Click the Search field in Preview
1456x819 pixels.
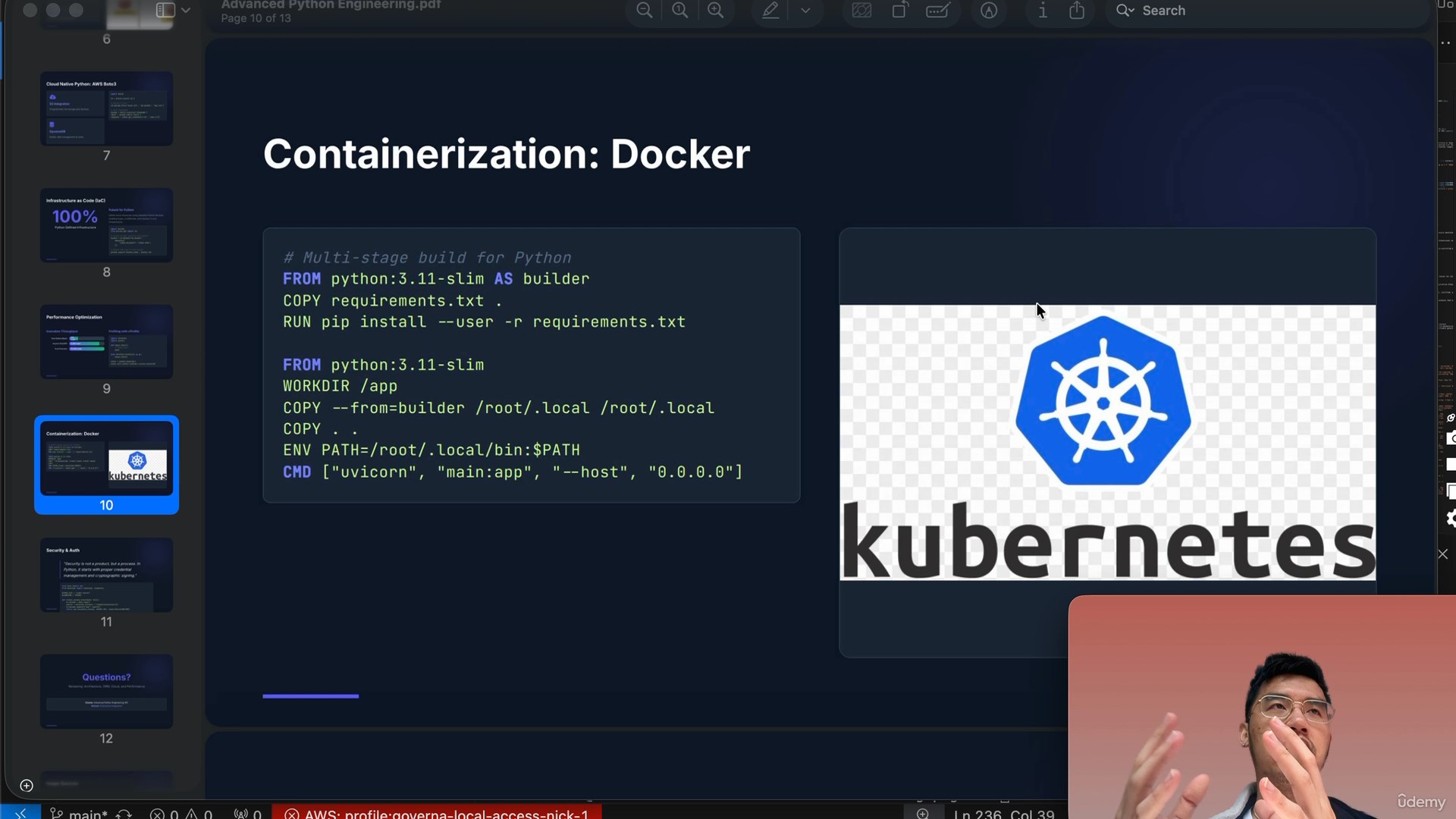point(1266,11)
